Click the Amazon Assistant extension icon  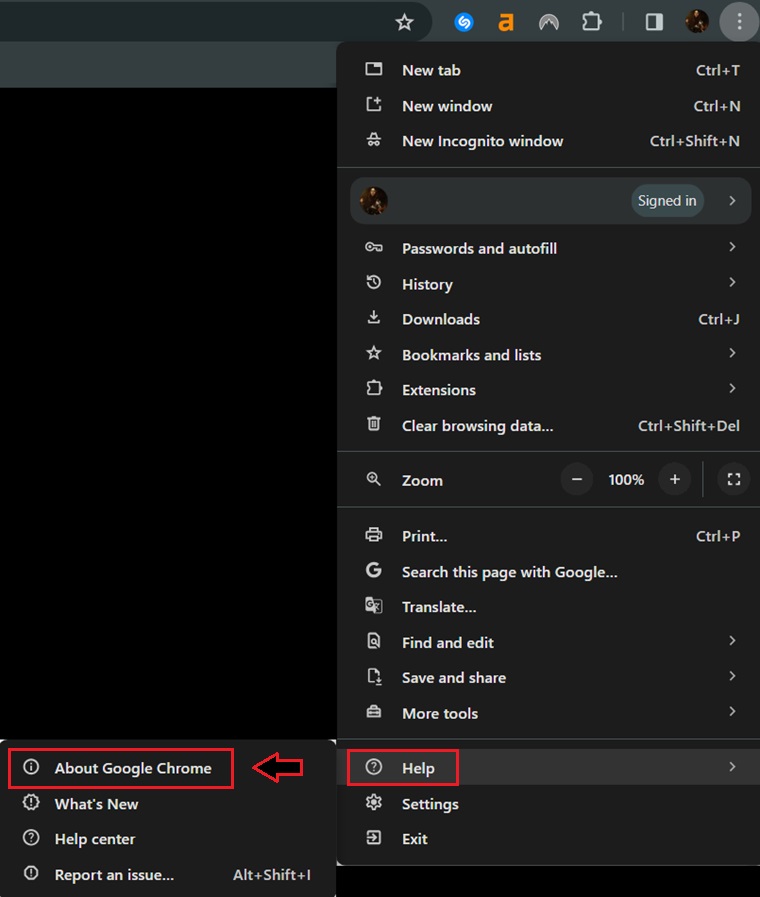506,22
